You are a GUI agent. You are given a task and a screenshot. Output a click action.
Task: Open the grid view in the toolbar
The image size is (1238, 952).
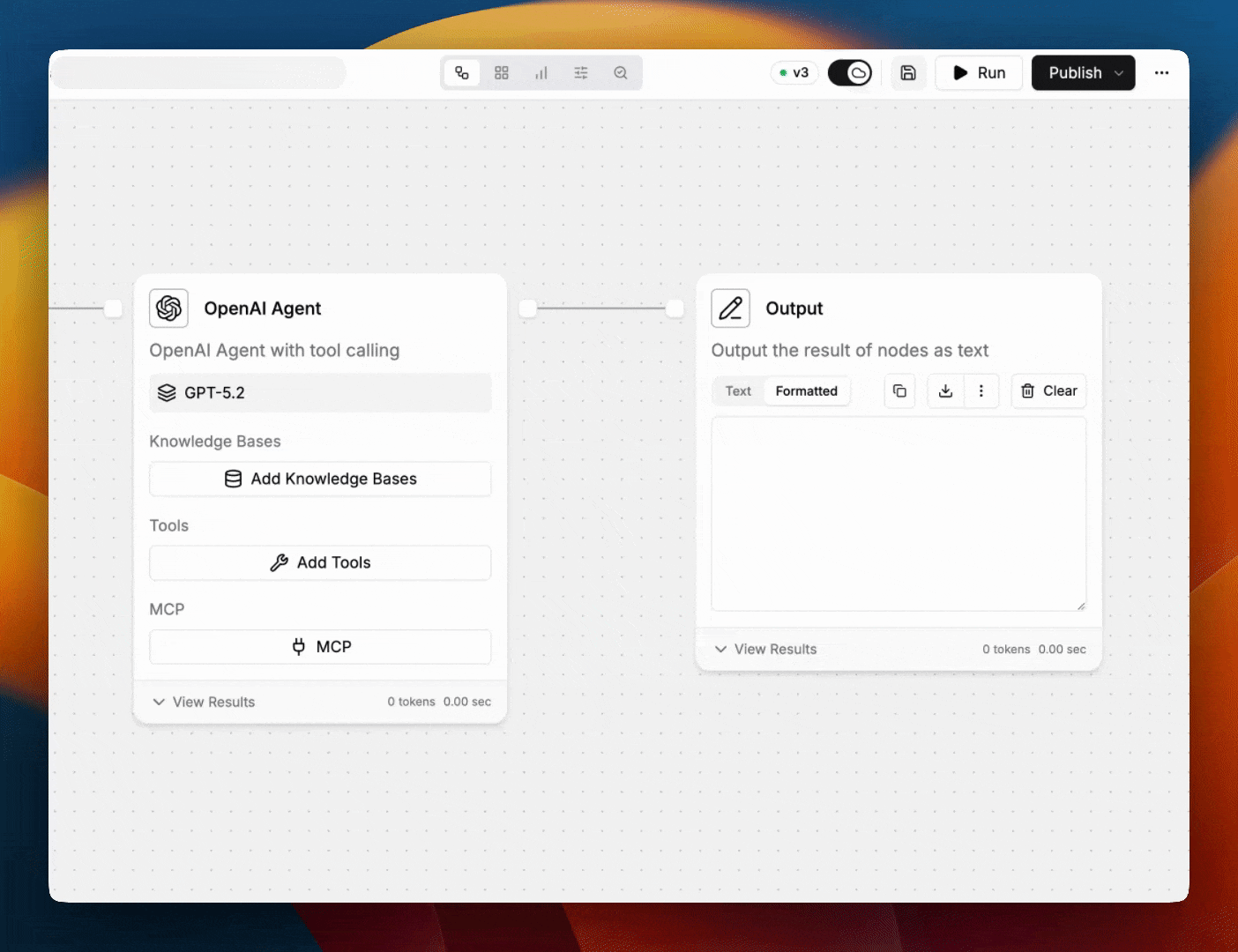[x=502, y=73]
